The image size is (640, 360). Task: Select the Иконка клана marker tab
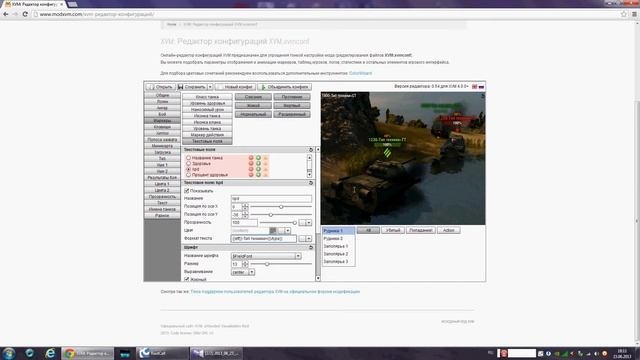click(x=207, y=122)
